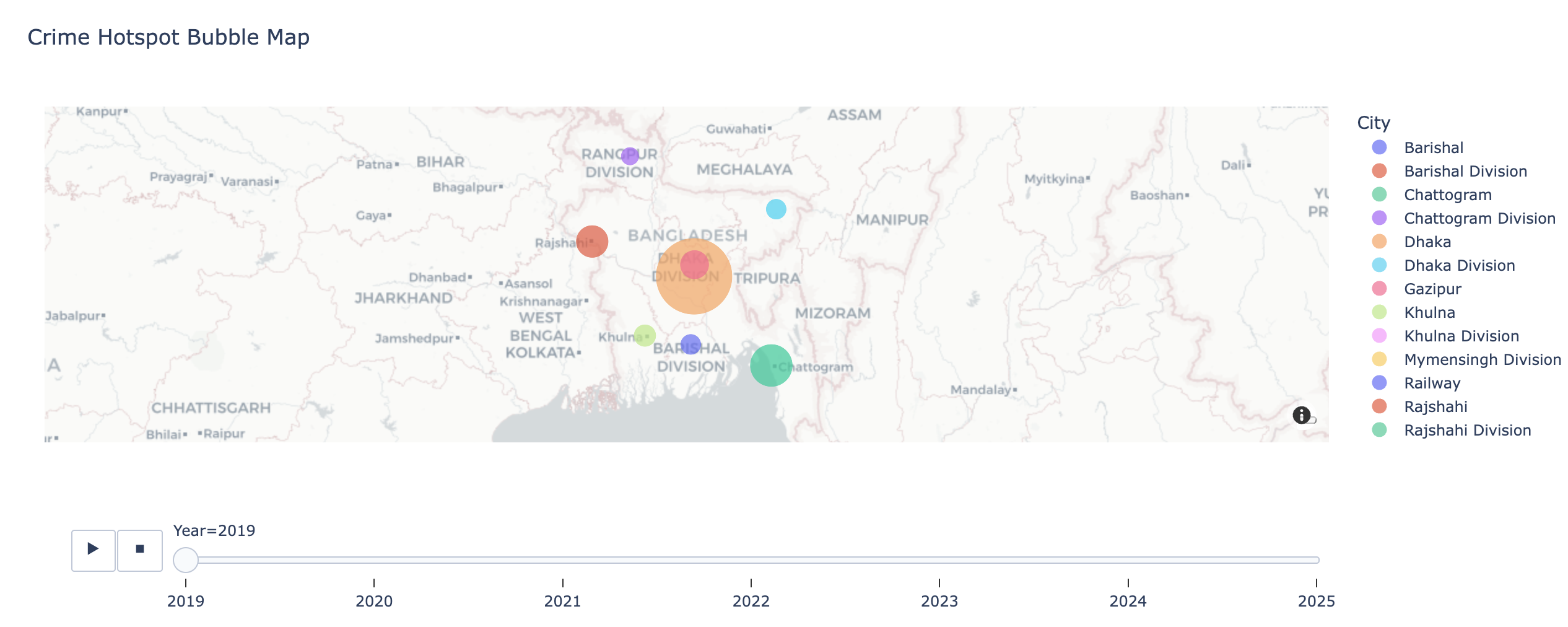
Task: Toggle the Mymensingh Division legend entry
Action: pos(1483,359)
